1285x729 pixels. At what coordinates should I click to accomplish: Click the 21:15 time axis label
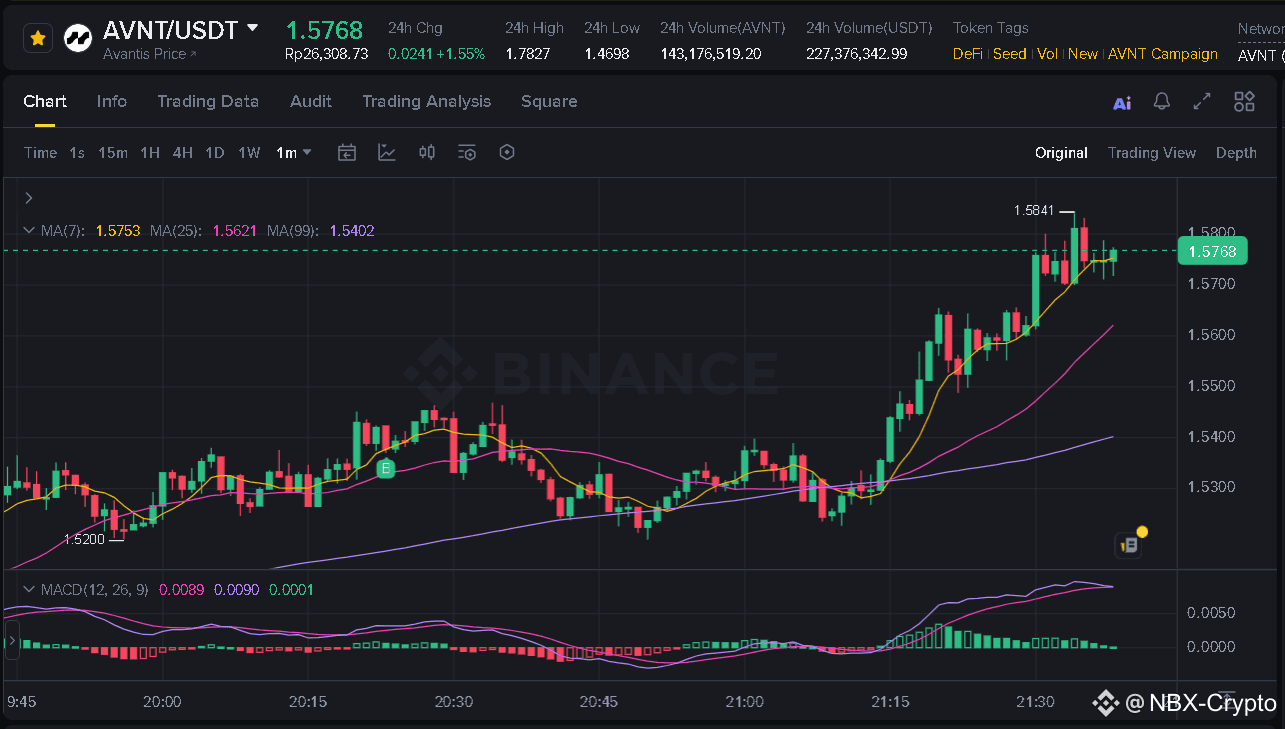point(890,702)
